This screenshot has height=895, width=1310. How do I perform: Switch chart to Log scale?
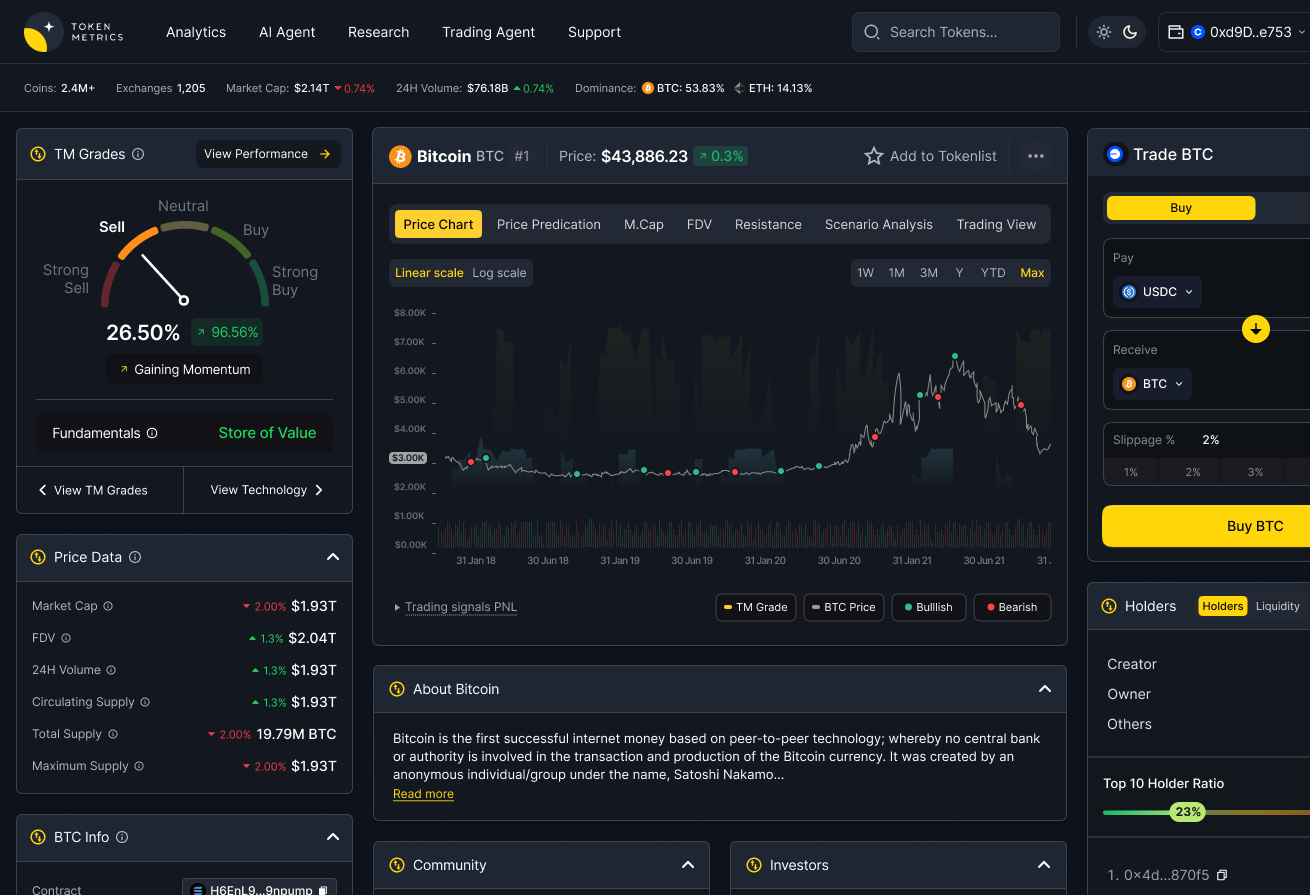click(x=499, y=273)
